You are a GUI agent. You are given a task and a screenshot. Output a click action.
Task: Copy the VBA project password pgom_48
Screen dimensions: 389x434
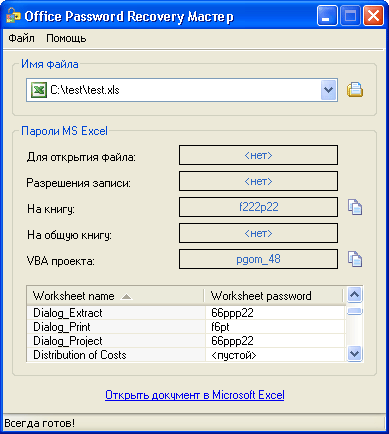click(355, 259)
